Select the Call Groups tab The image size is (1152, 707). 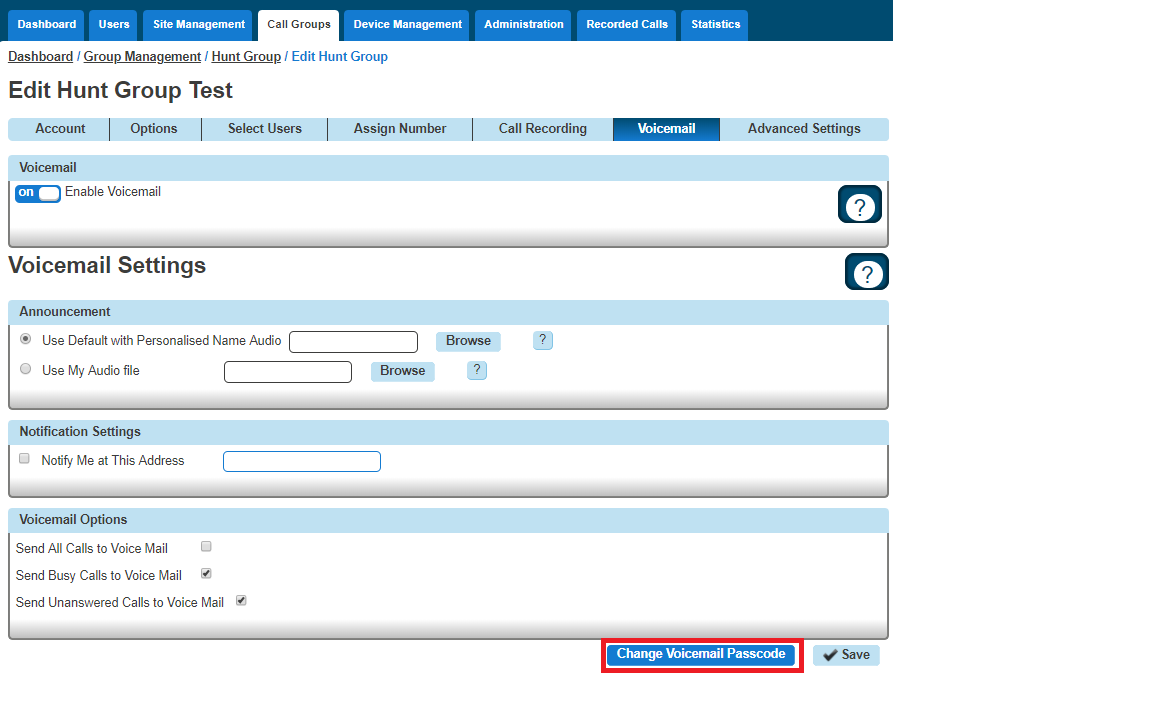[x=298, y=25]
